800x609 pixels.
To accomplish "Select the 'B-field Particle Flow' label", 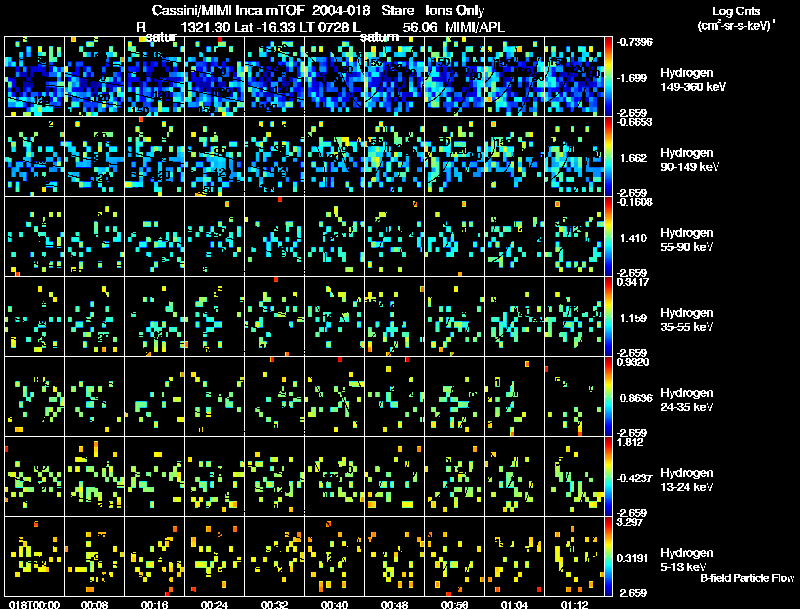I will (x=747, y=578).
